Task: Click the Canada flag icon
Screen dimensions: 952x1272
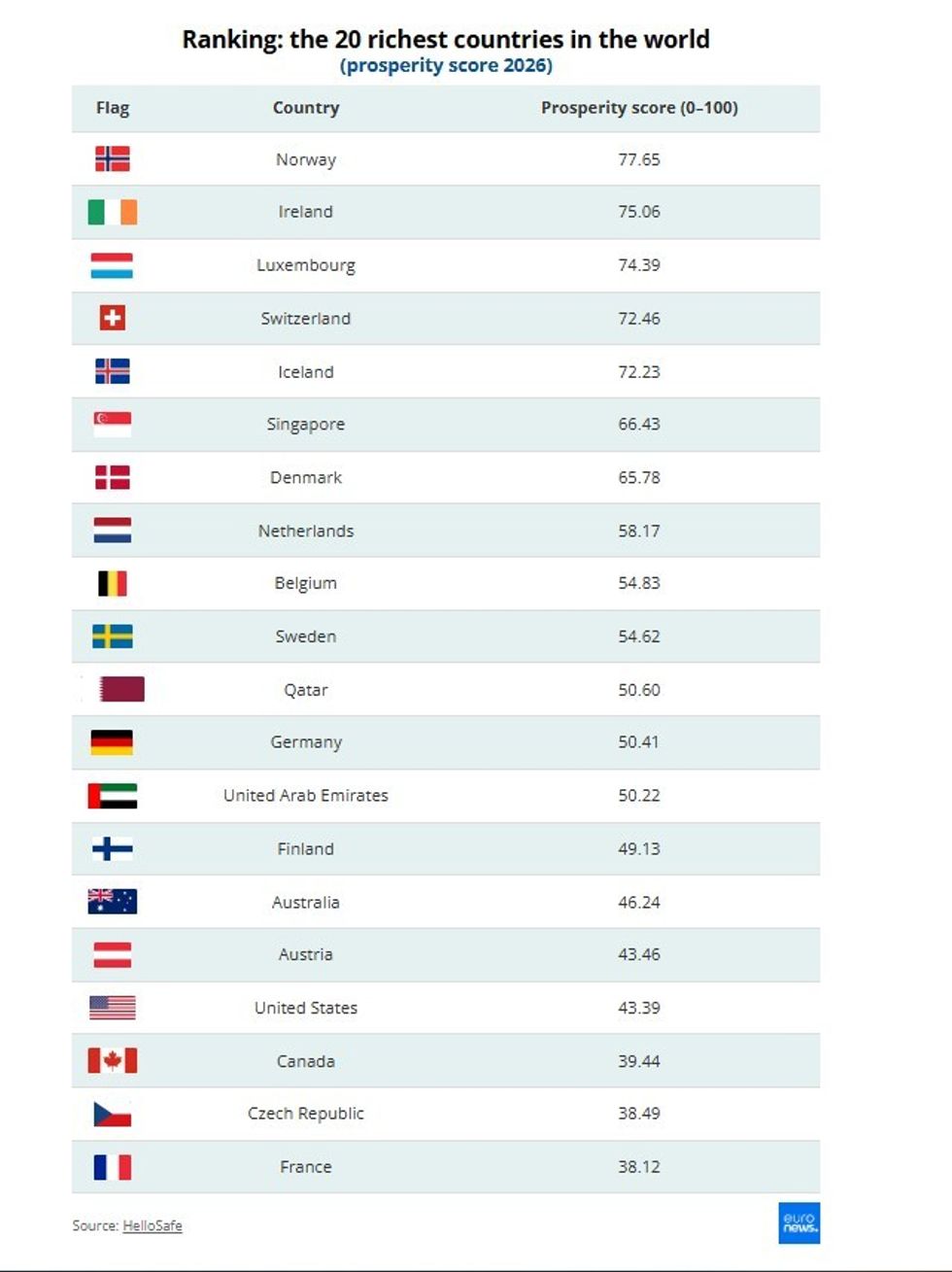Action: 112,1060
